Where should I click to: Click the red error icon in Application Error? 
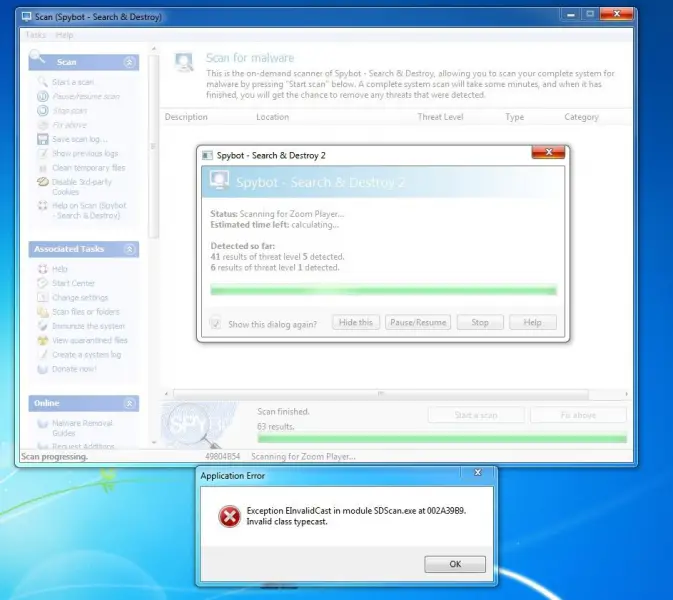230,516
